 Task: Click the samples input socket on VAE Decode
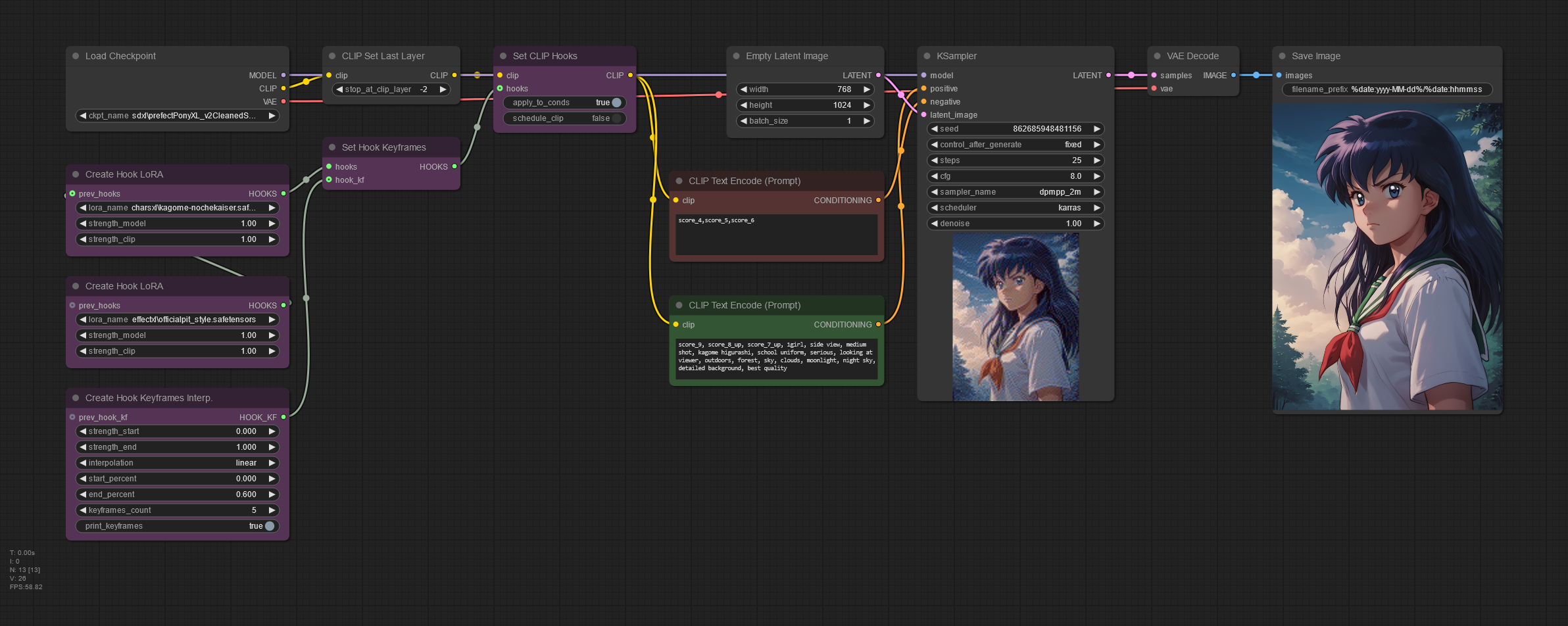point(1154,75)
